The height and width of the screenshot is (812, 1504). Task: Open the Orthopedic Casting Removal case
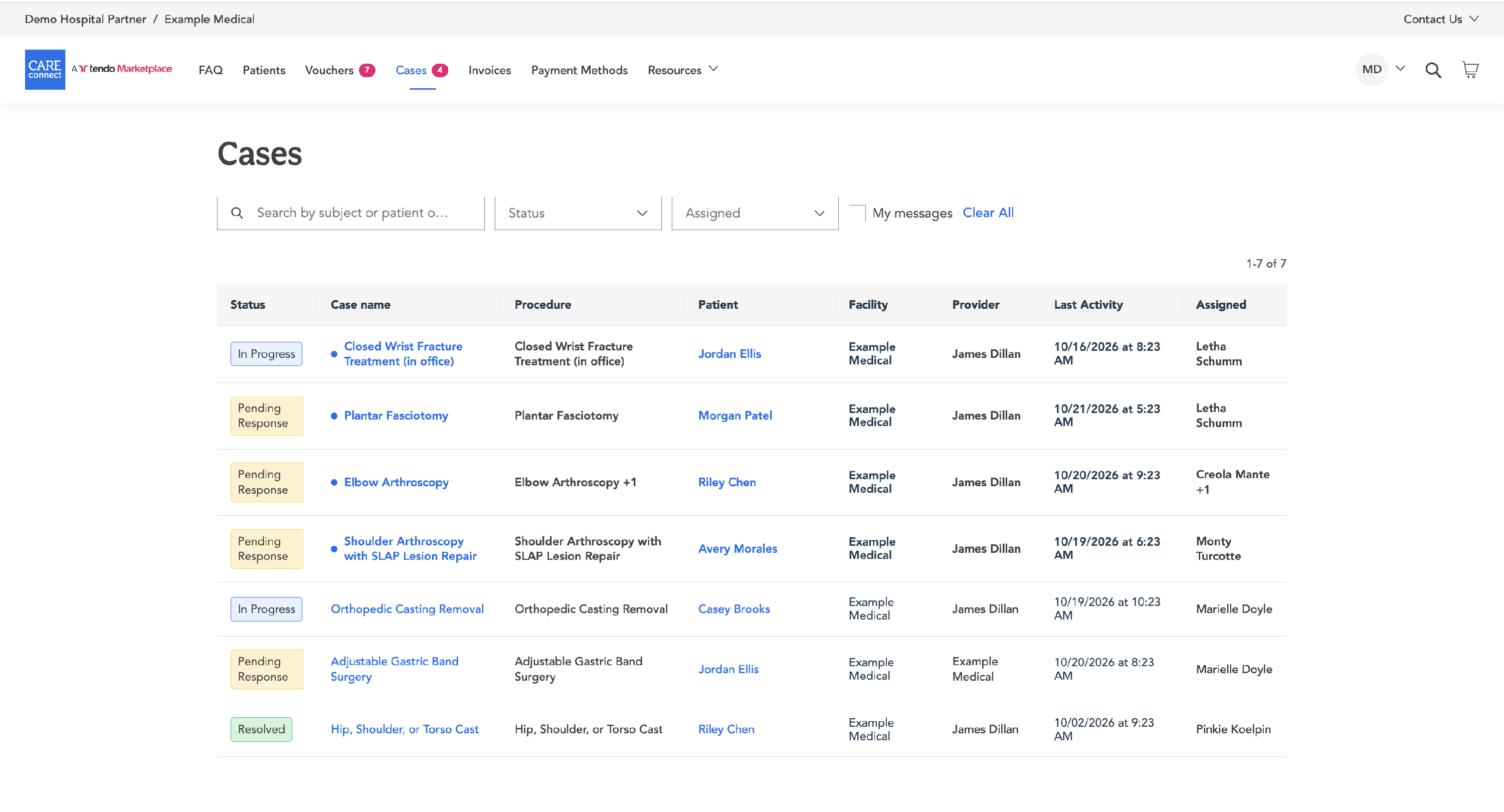click(407, 609)
